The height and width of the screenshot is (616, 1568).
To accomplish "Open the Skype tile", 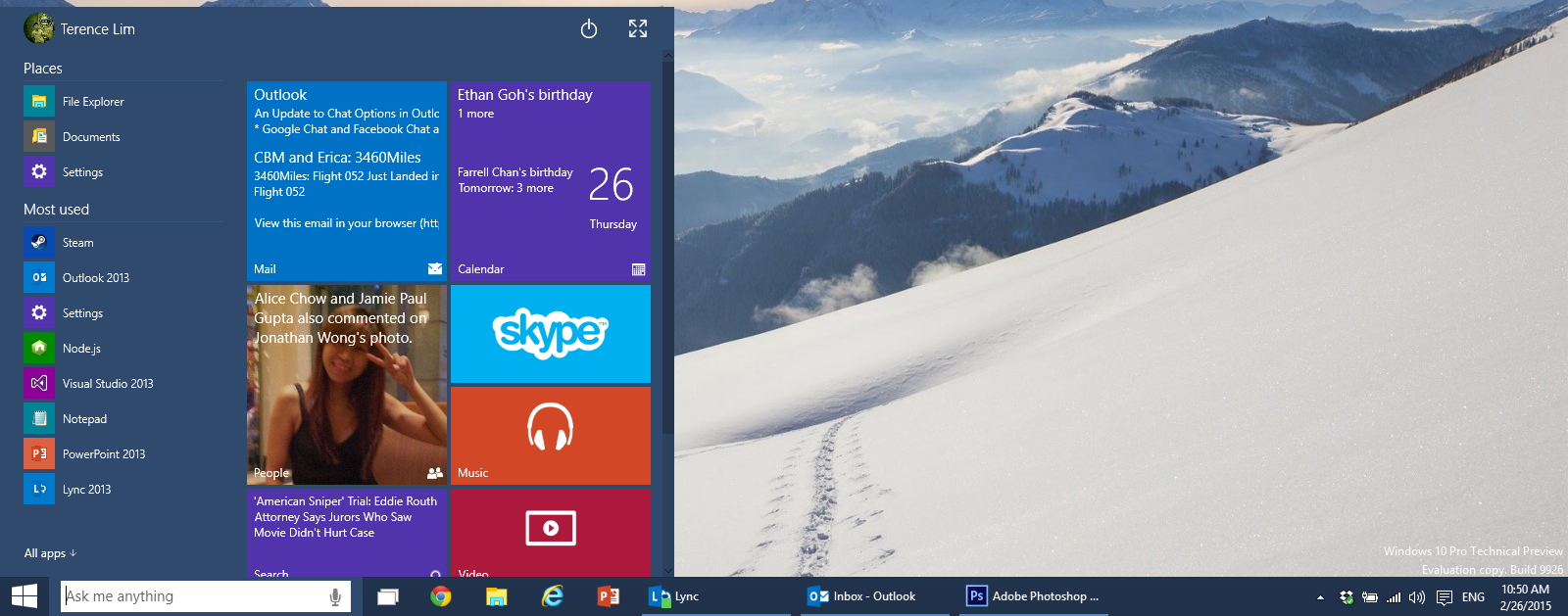I will 551,334.
